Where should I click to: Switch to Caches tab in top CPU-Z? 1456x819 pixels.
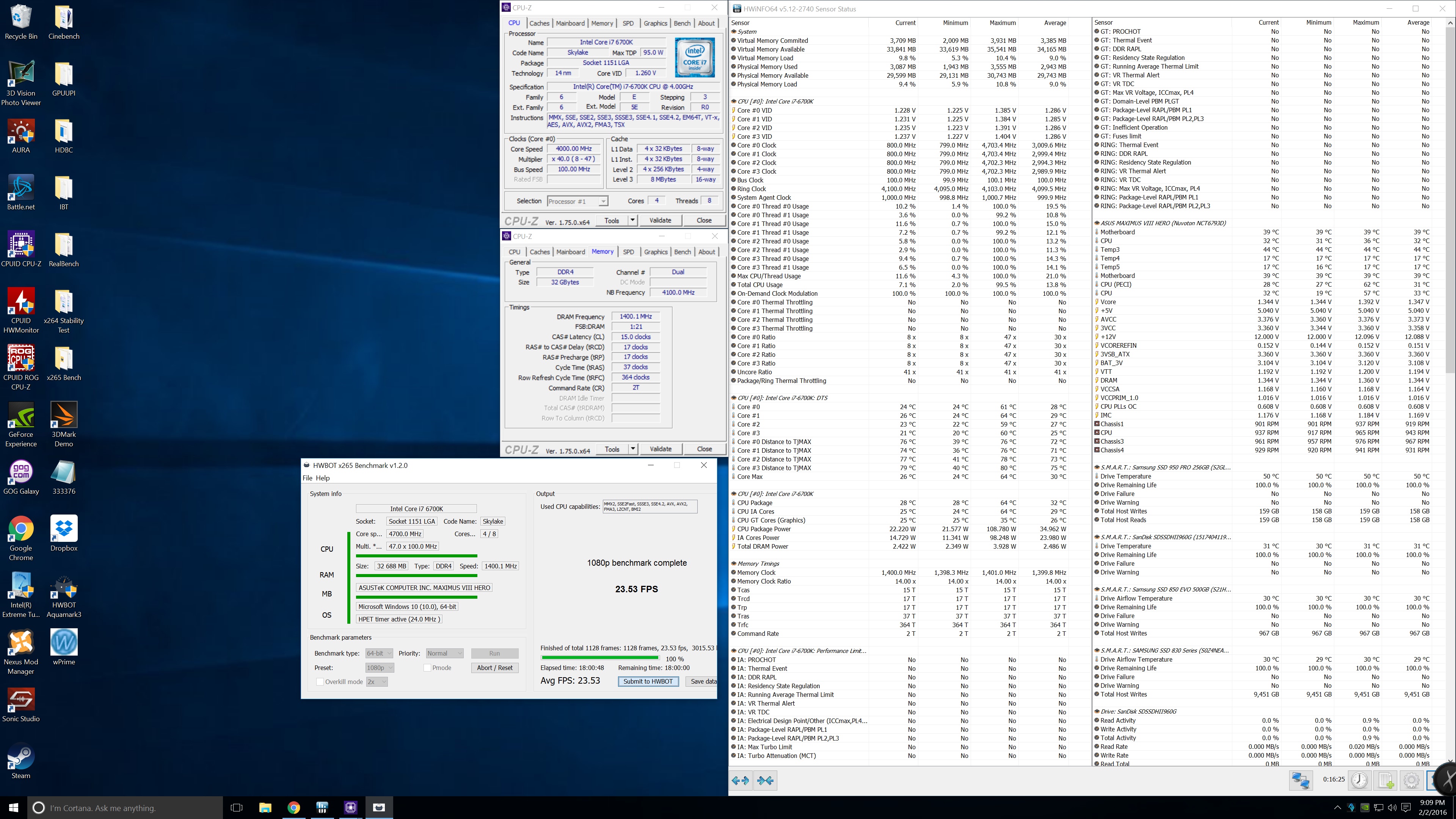pos(539,23)
